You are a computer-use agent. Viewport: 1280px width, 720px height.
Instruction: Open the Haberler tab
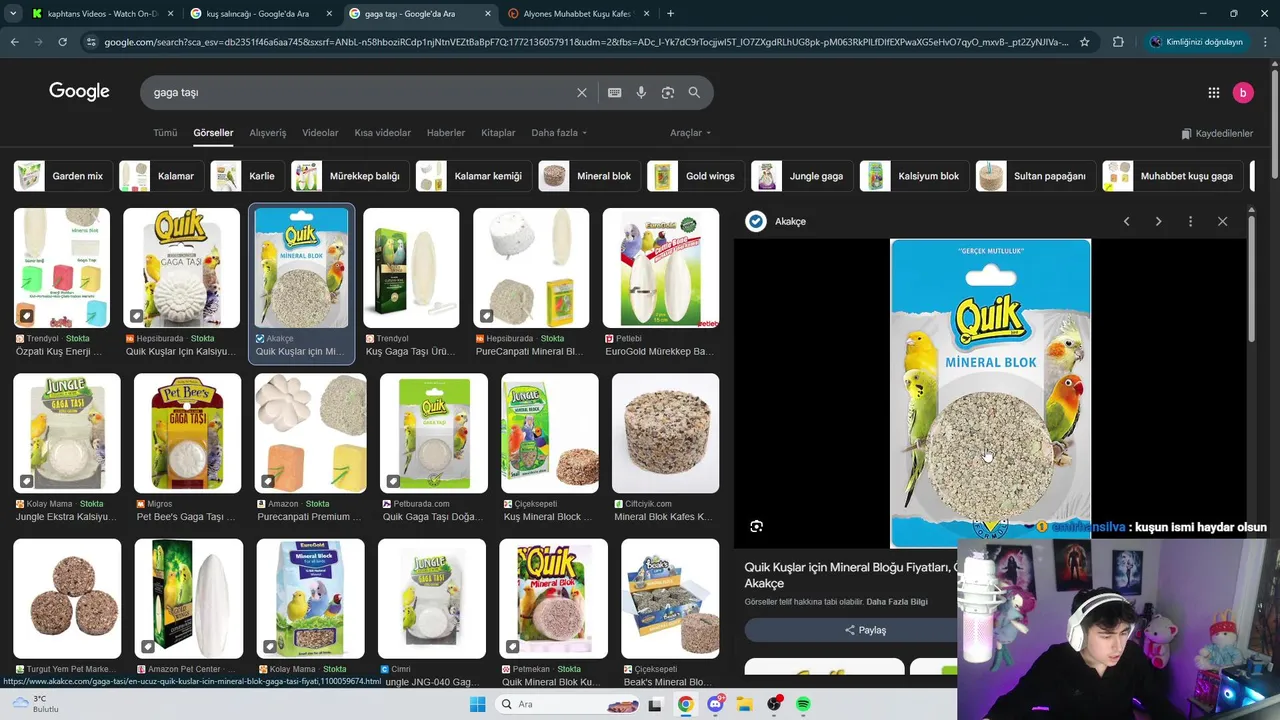tap(446, 133)
